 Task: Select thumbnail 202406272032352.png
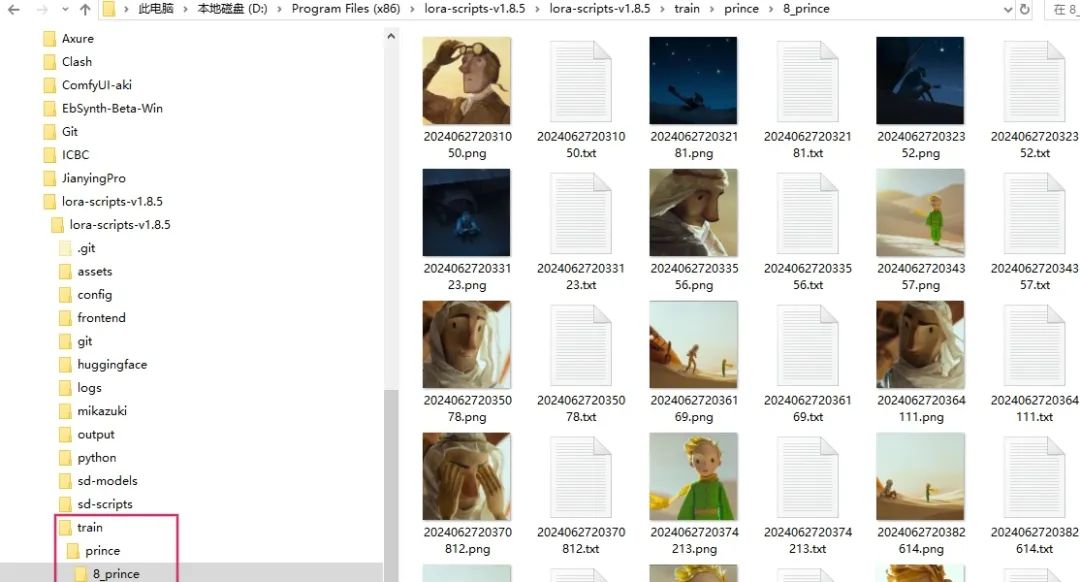(x=920, y=81)
